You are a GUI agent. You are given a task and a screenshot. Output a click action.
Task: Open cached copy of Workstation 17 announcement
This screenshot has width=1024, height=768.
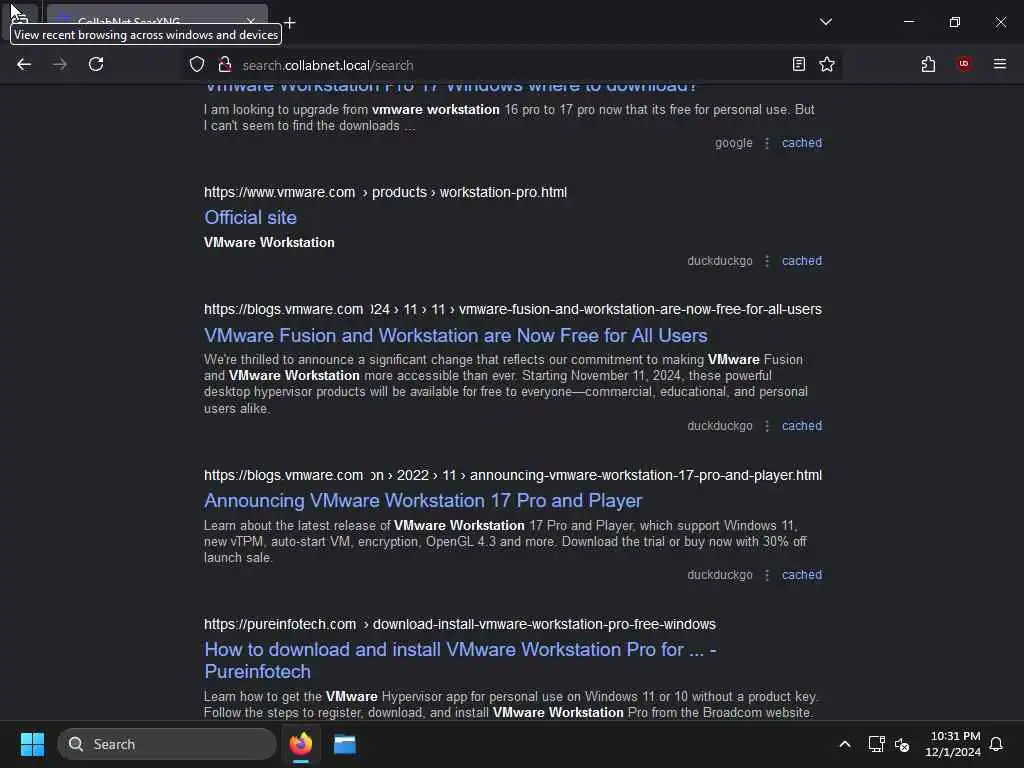pyautogui.click(x=802, y=575)
